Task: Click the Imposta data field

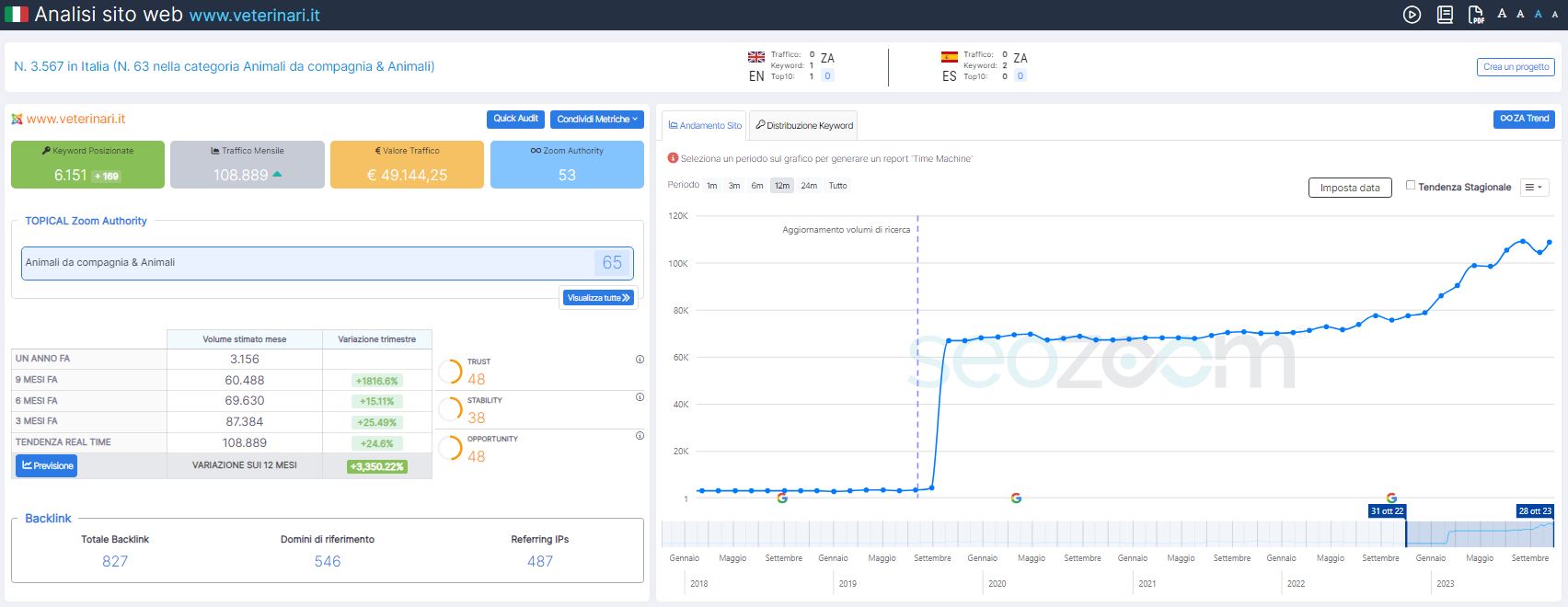Action: coord(1349,188)
